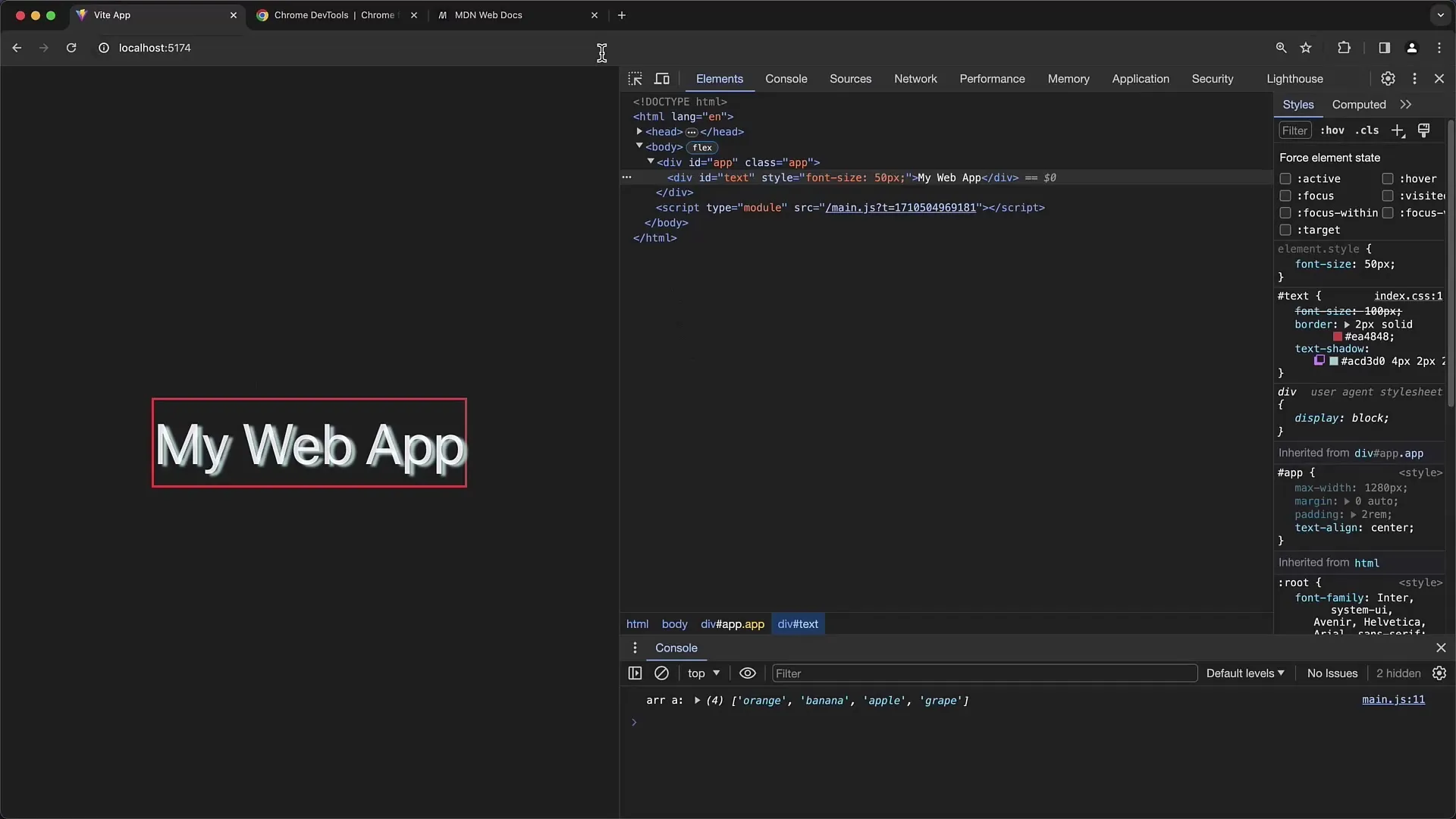
Task: Toggle the :active force state checkbox
Action: 1286,178
